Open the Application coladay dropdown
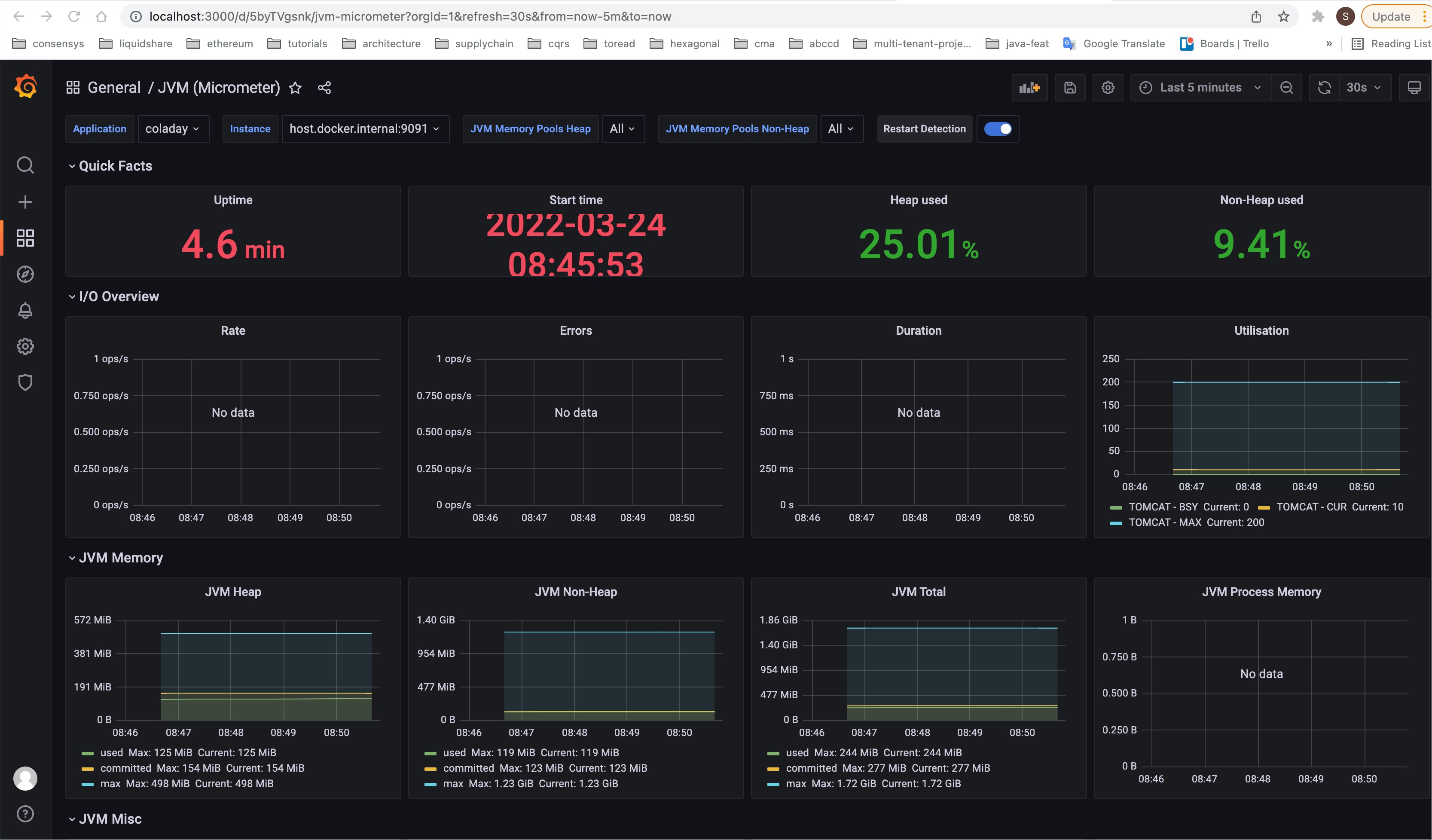1432x840 pixels. 172,129
